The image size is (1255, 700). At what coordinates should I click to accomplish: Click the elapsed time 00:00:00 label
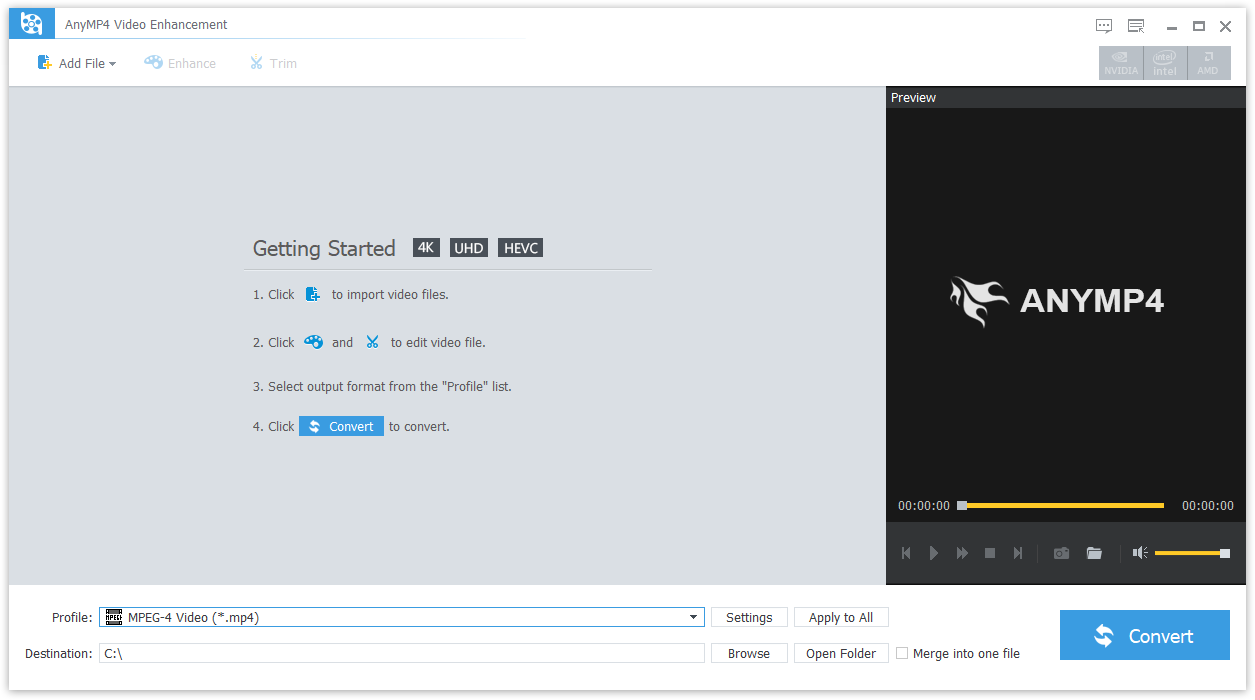pos(924,506)
